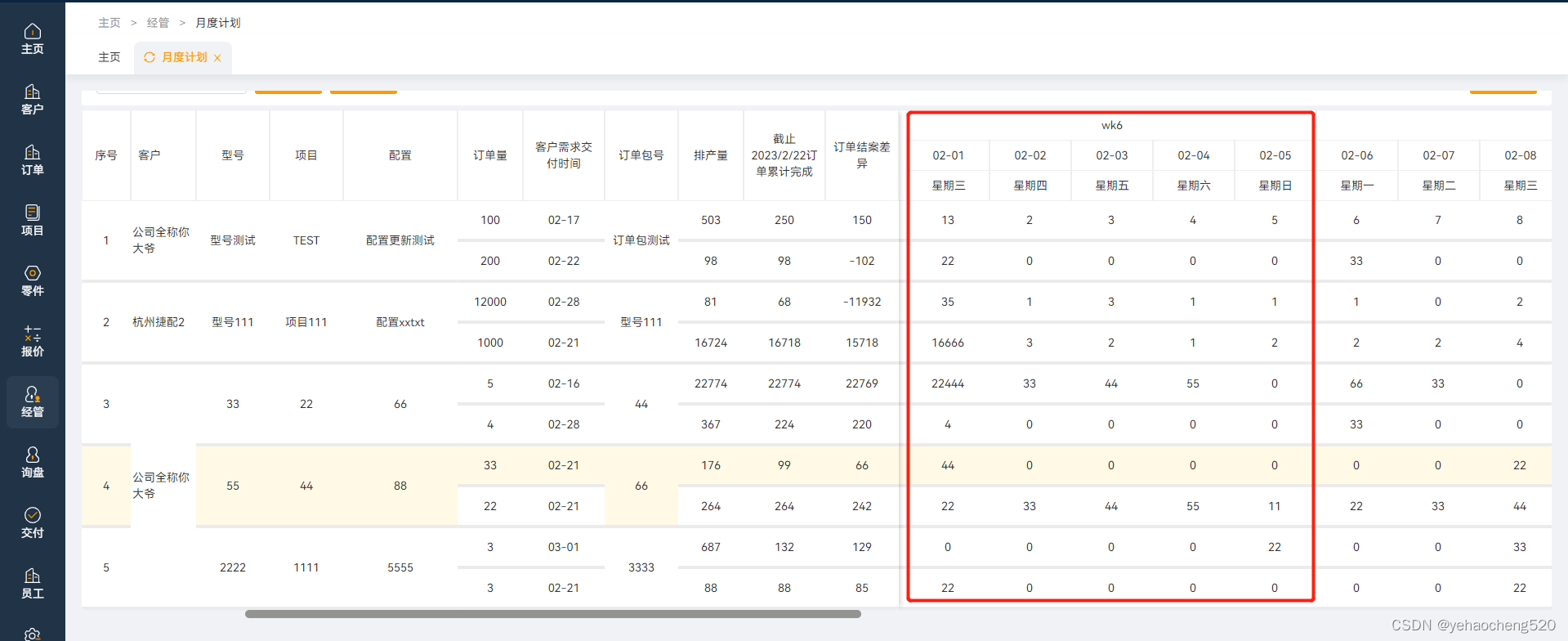Open the 报价 quotation sidebar icon
This screenshot has height=641, width=1568.
click(32, 342)
